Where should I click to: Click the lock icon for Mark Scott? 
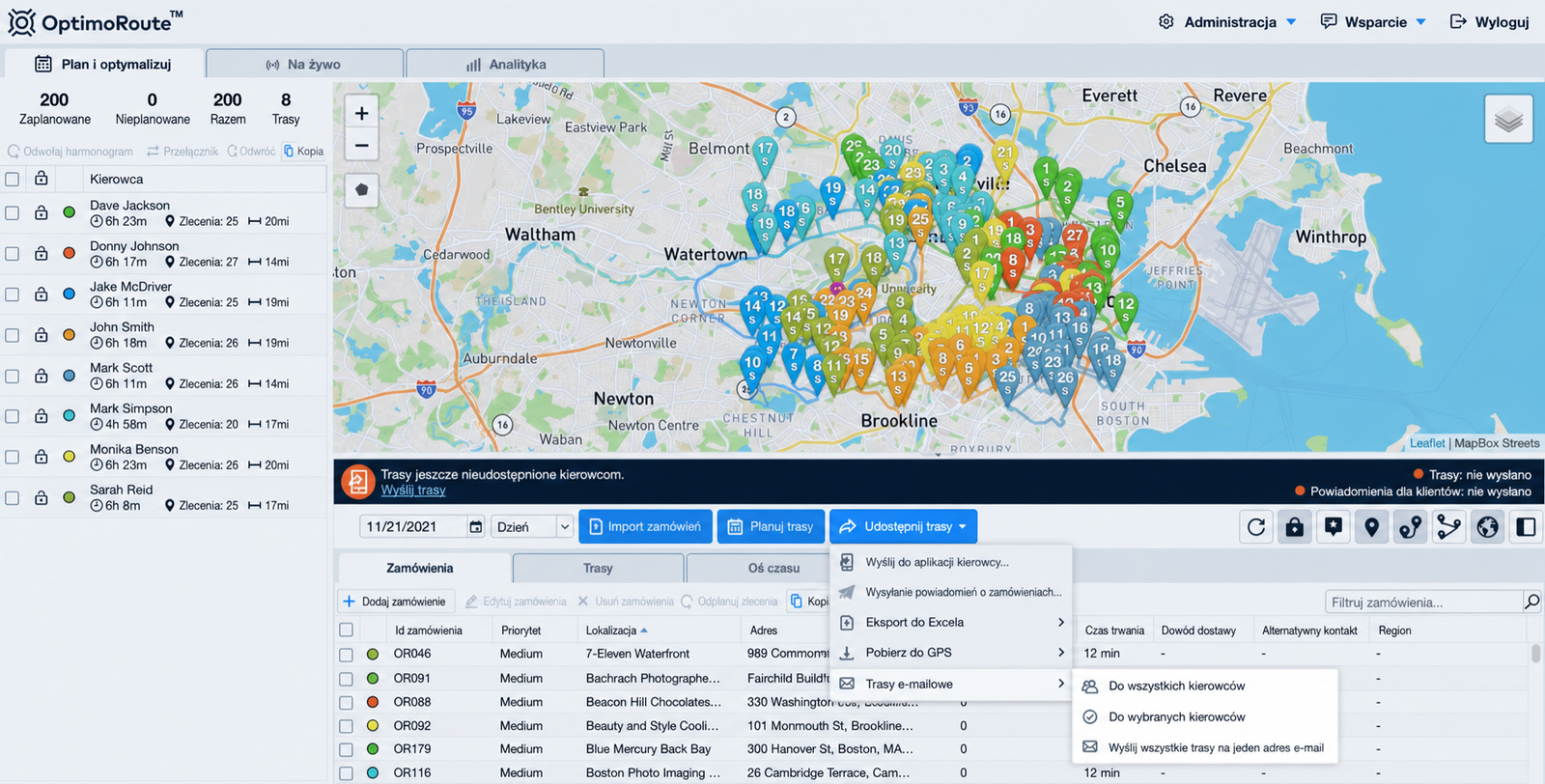pyautogui.click(x=41, y=375)
